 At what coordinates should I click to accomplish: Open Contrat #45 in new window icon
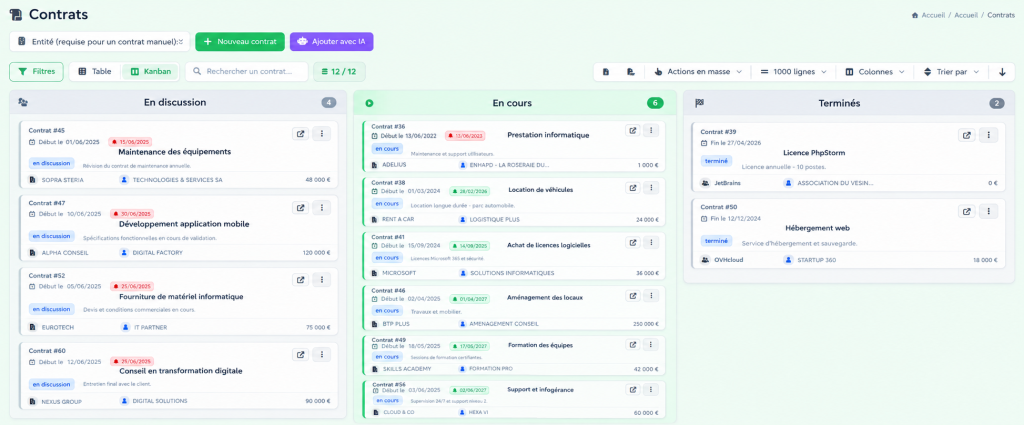[x=300, y=134]
